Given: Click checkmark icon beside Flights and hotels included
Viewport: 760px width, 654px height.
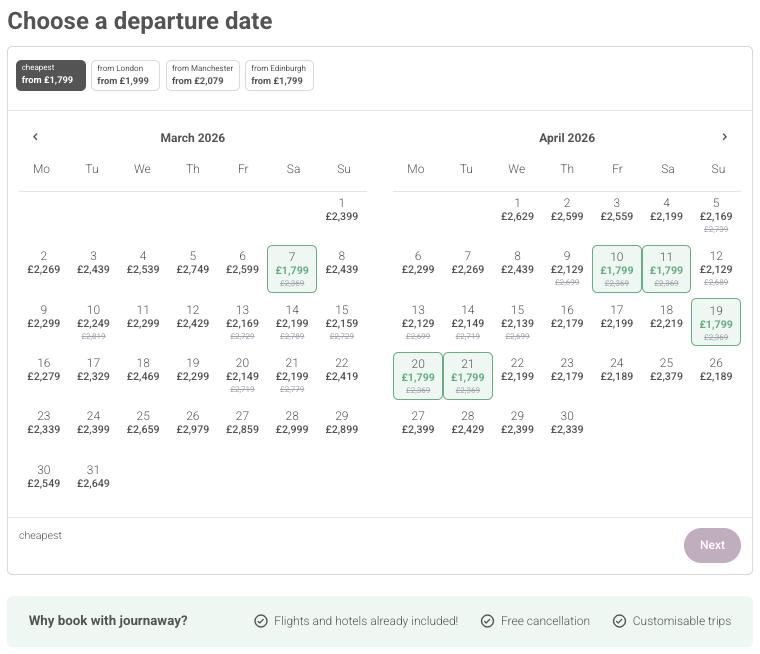Looking at the screenshot, I should (x=260, y=621).
